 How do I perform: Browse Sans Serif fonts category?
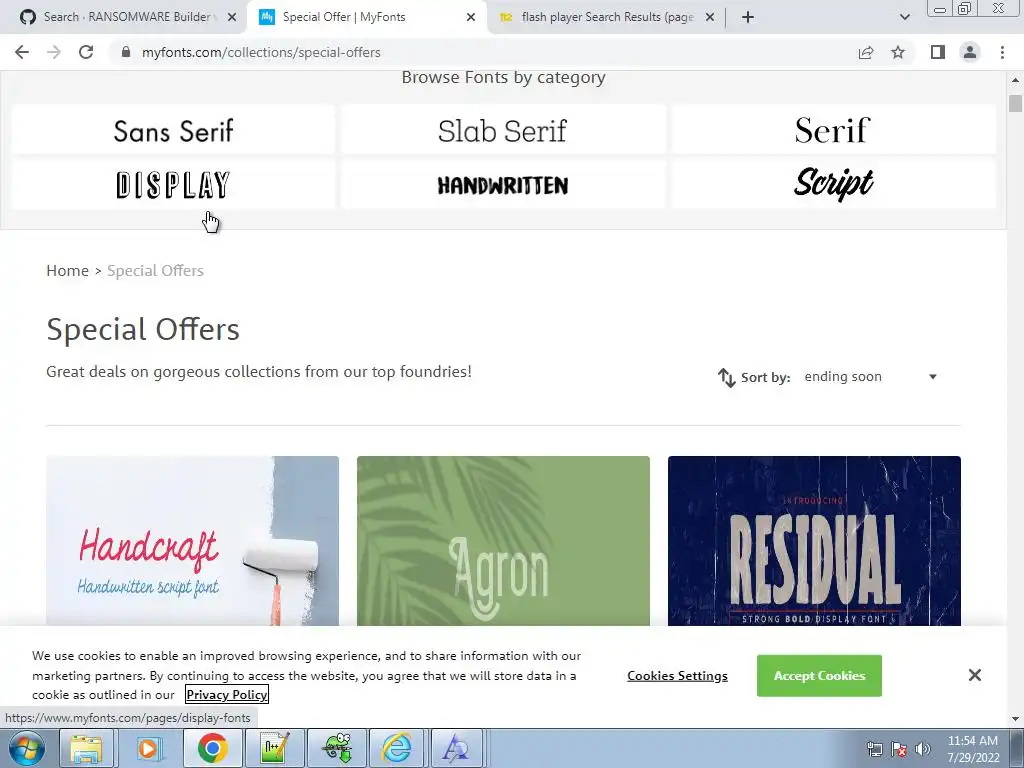173,130
